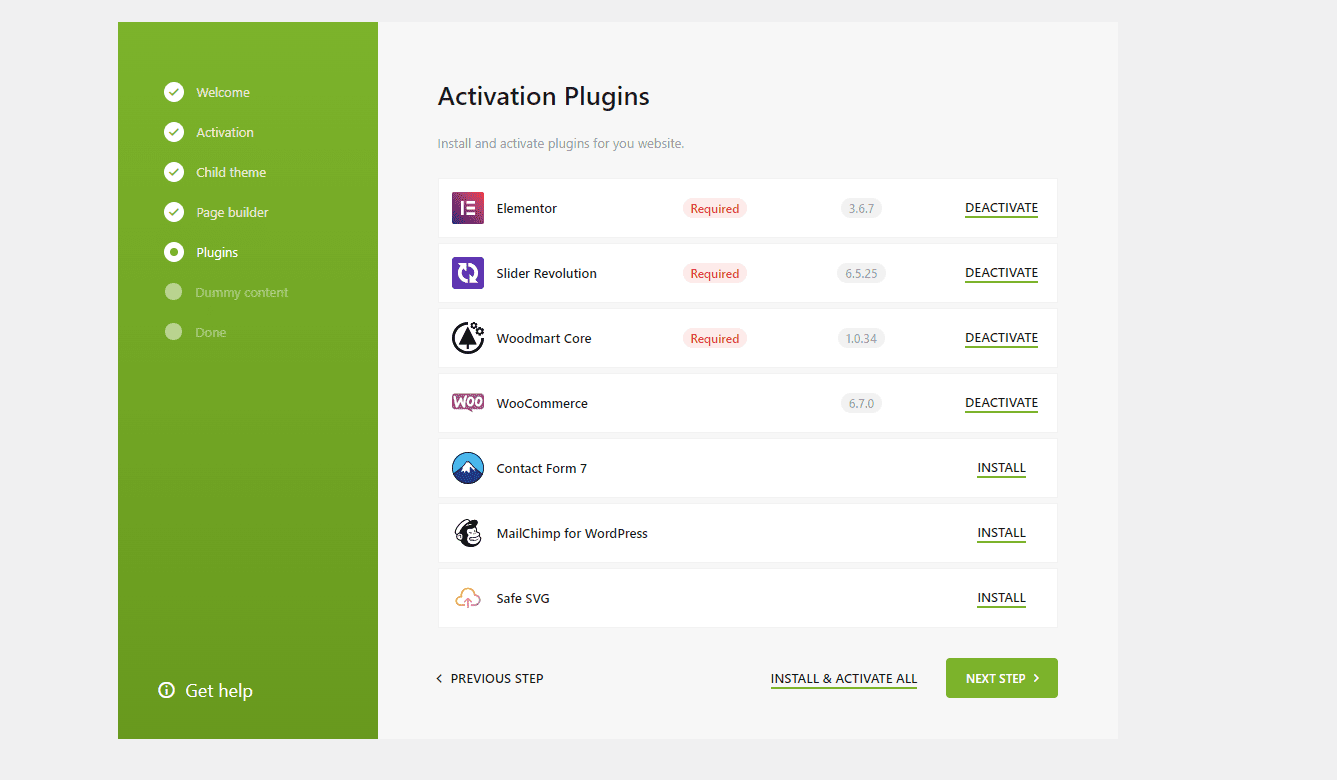The image size is (1337, 780).
Task: Click the Get help info icon
Action: point(166,690)
